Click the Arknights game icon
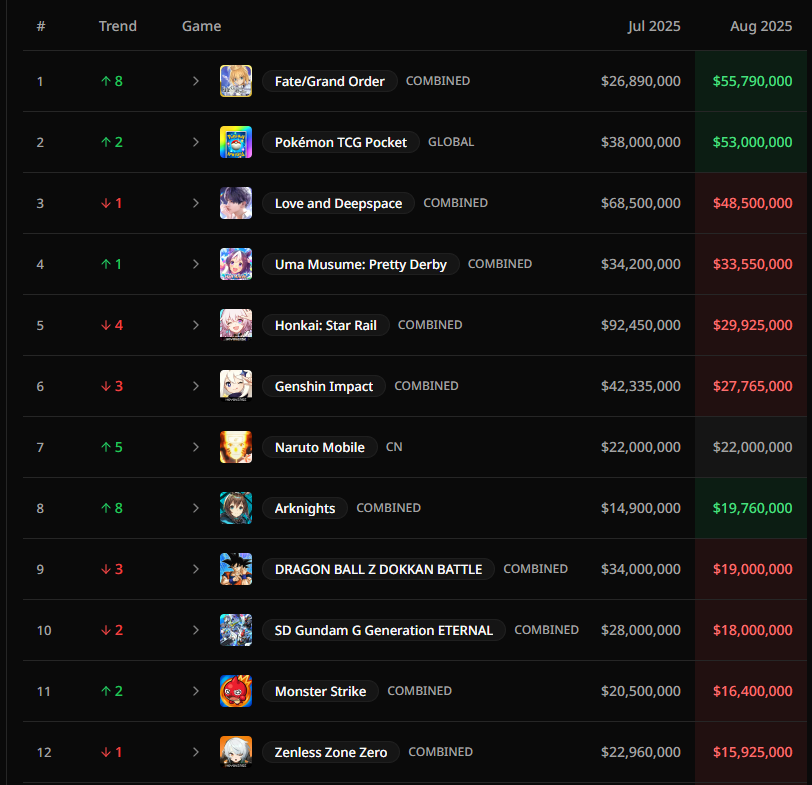This screenshot has height=785, width=812. click(236, 508)
